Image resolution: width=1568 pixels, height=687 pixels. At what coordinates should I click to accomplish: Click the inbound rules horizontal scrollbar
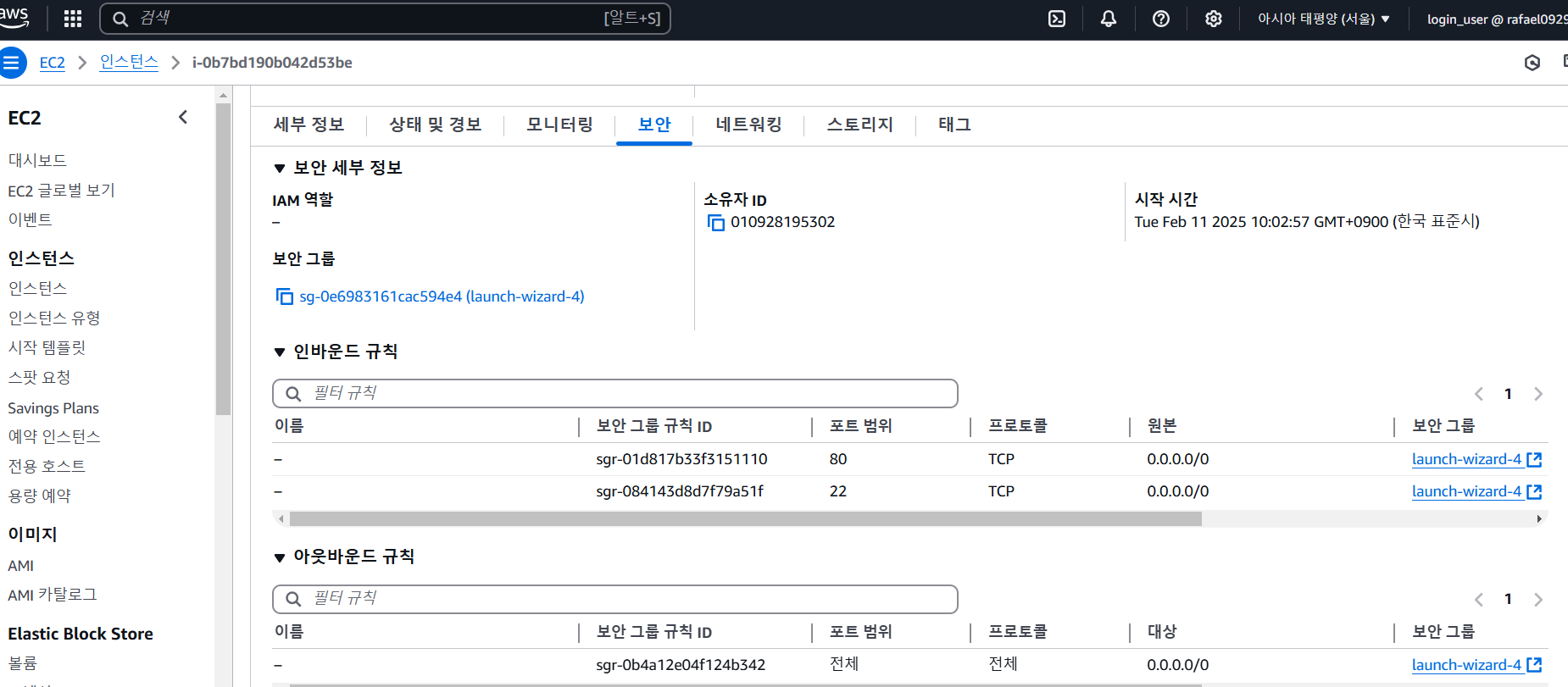coord(746,518)
